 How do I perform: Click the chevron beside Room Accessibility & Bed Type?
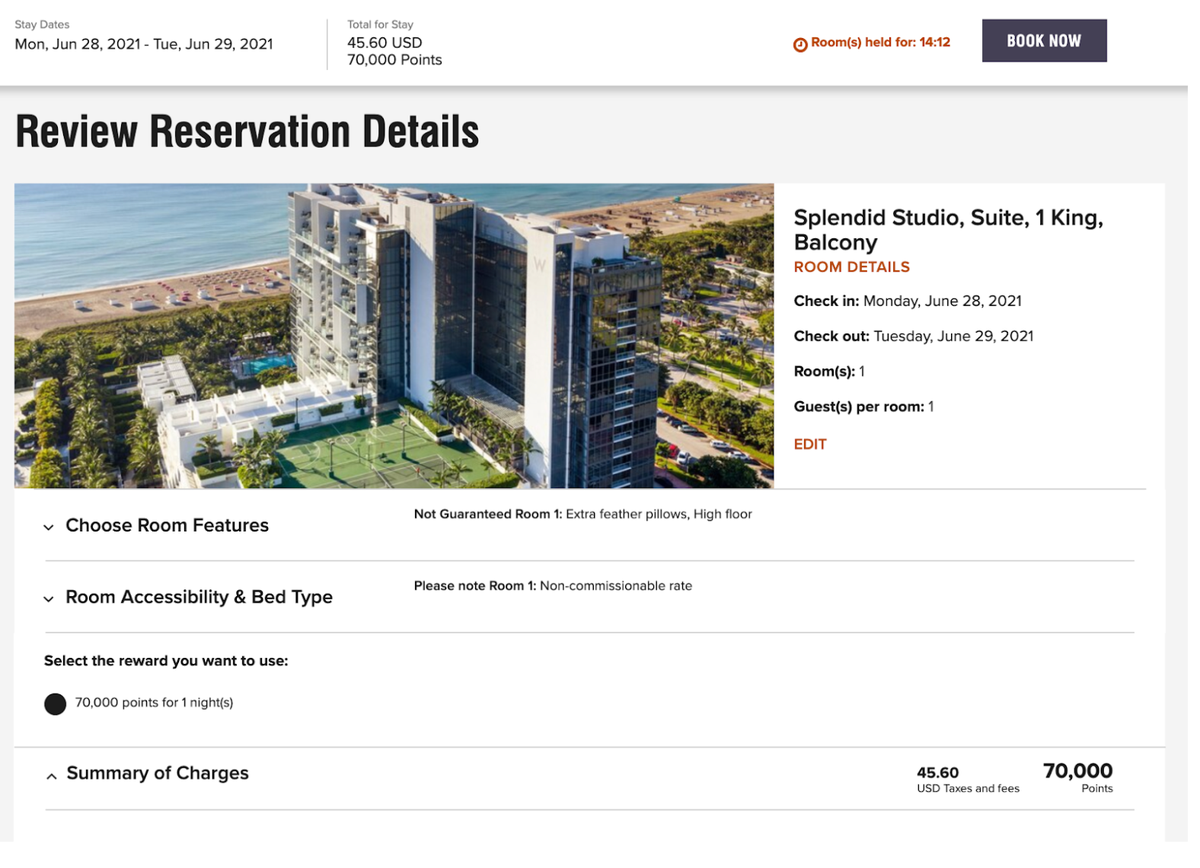click(x=48, y=598)
